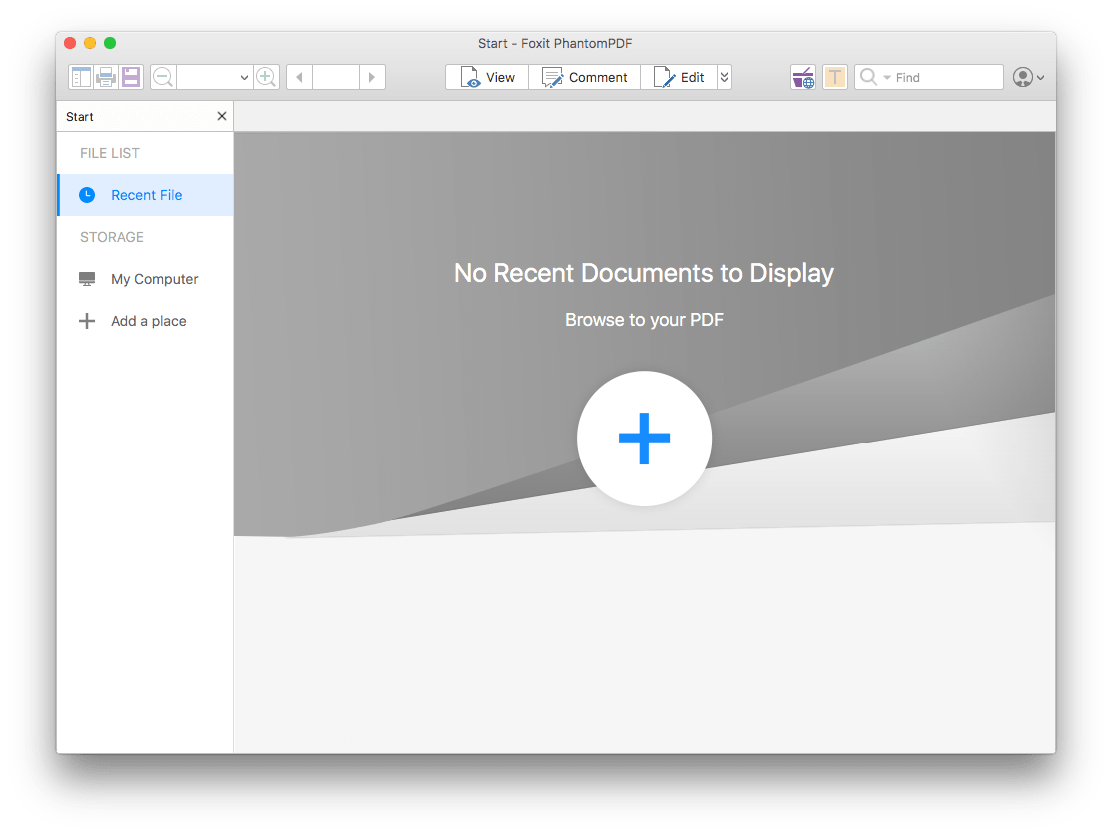Click the Zoom In magnifier icon
The image size is (1112, 834).
[x=266, y=77]
